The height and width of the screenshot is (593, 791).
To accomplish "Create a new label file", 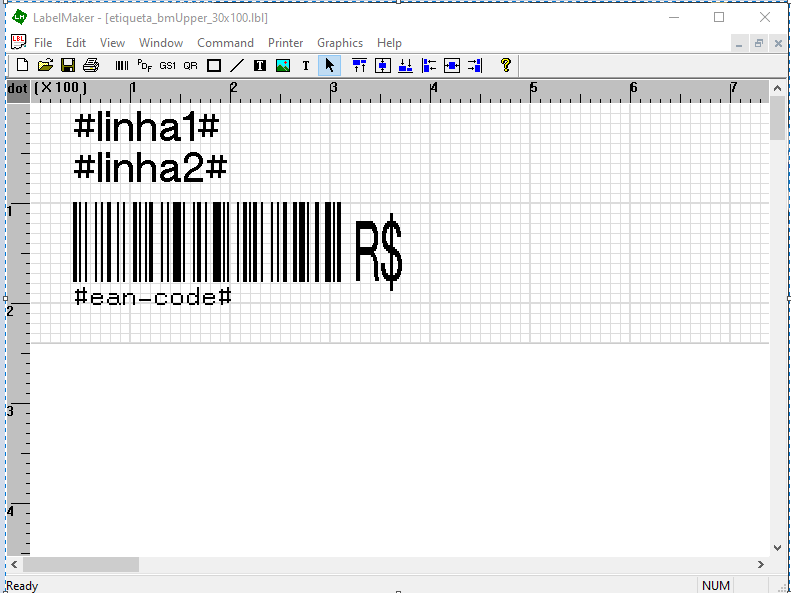I will click(x=23, y=65).
